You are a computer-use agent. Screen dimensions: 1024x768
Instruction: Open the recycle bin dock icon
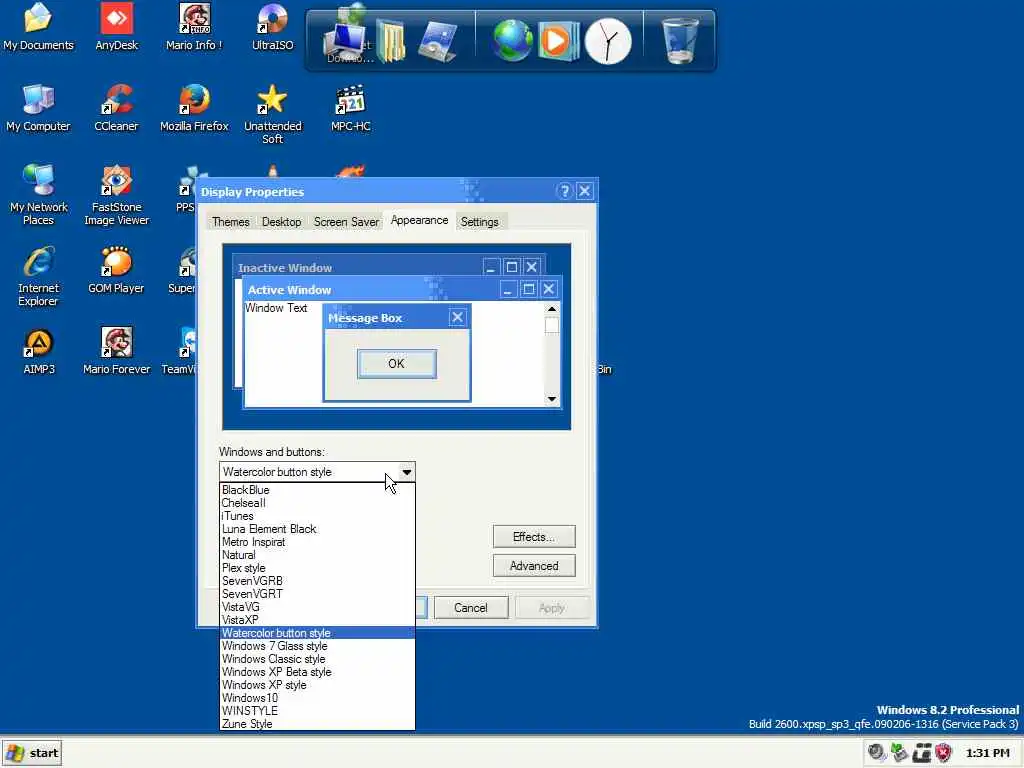pyautogui.click(x=680, y=40)
